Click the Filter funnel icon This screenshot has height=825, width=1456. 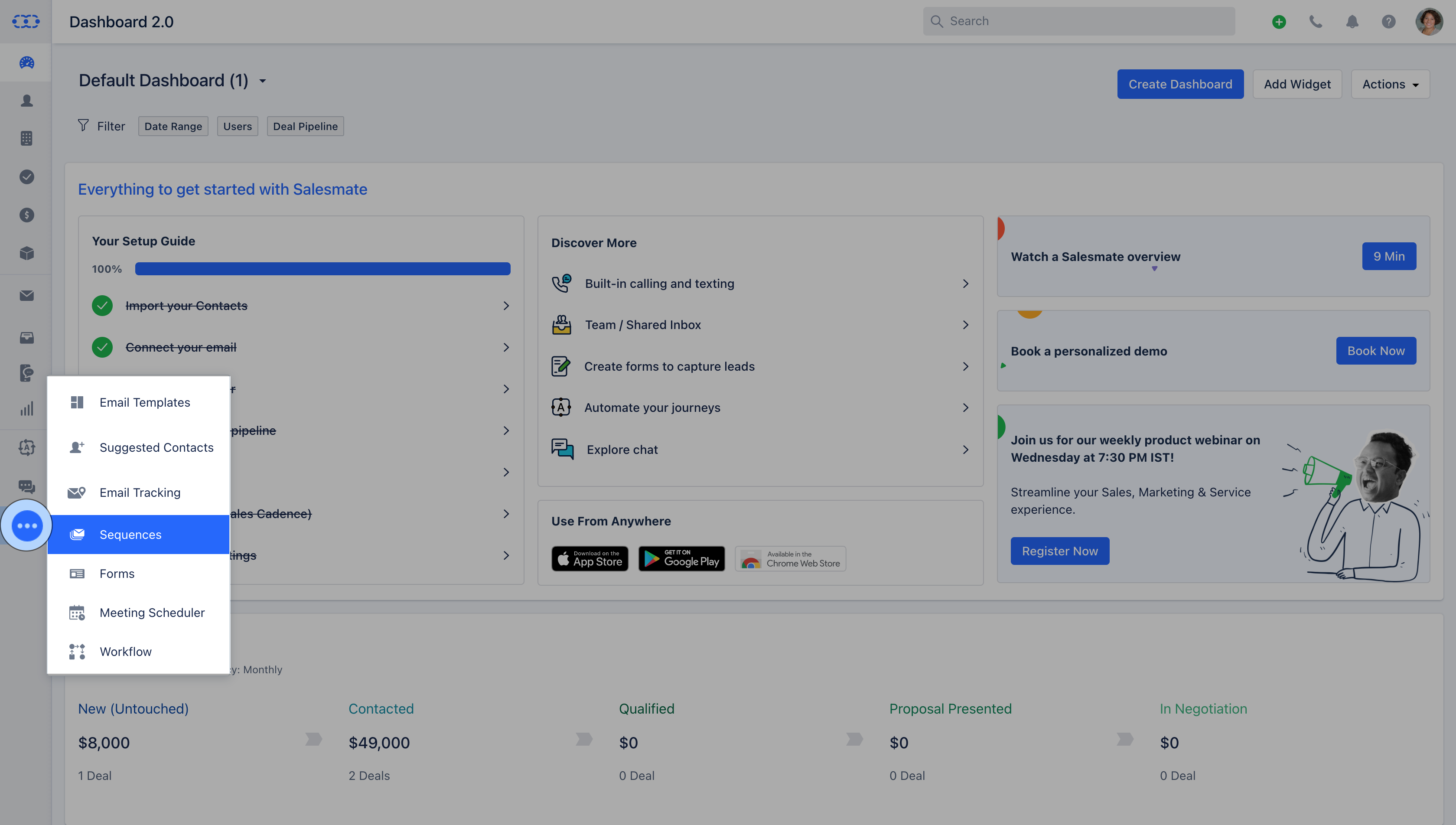point(83,125)
